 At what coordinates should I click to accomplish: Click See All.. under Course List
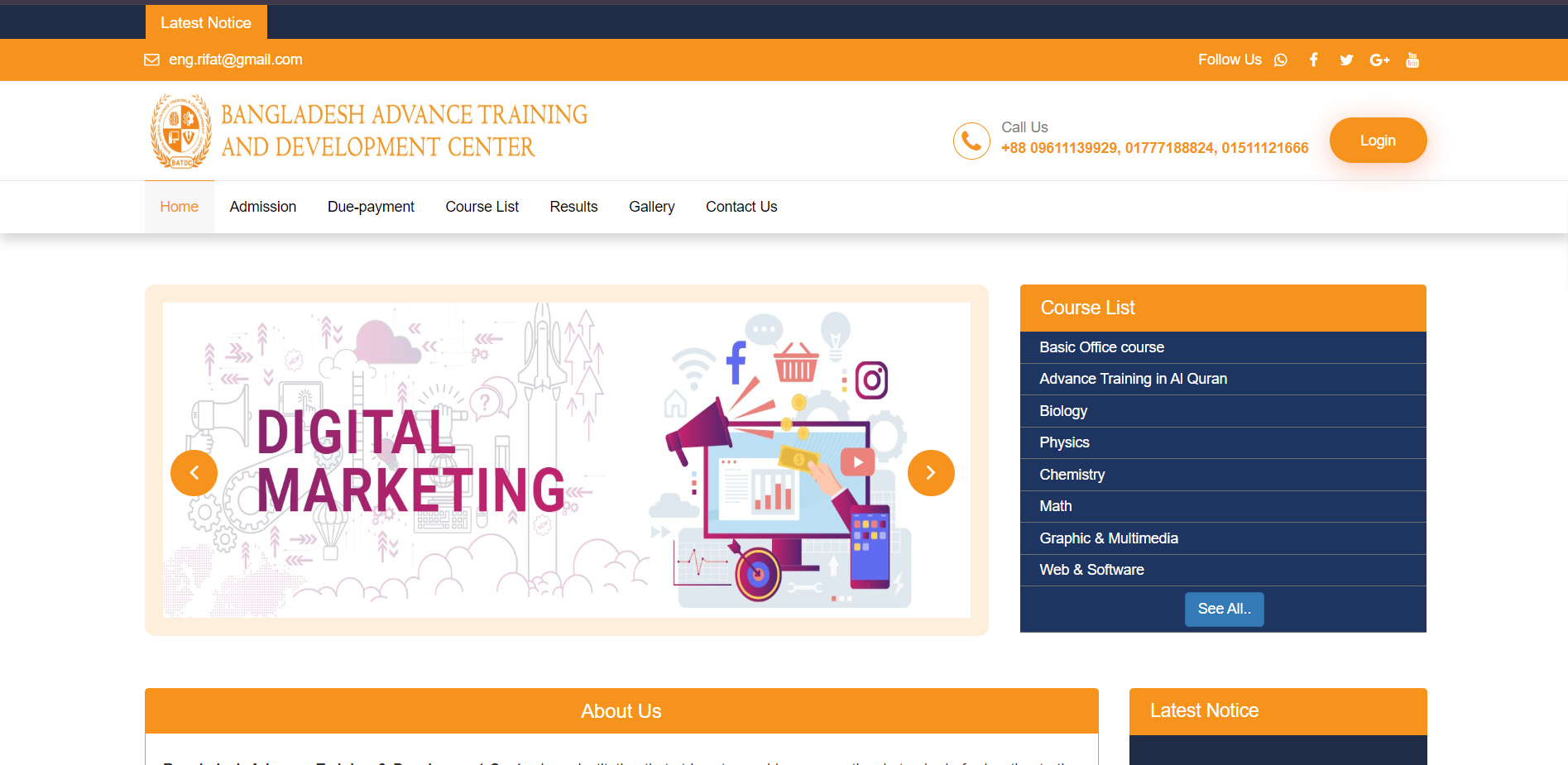click(x=1224, y=609)
